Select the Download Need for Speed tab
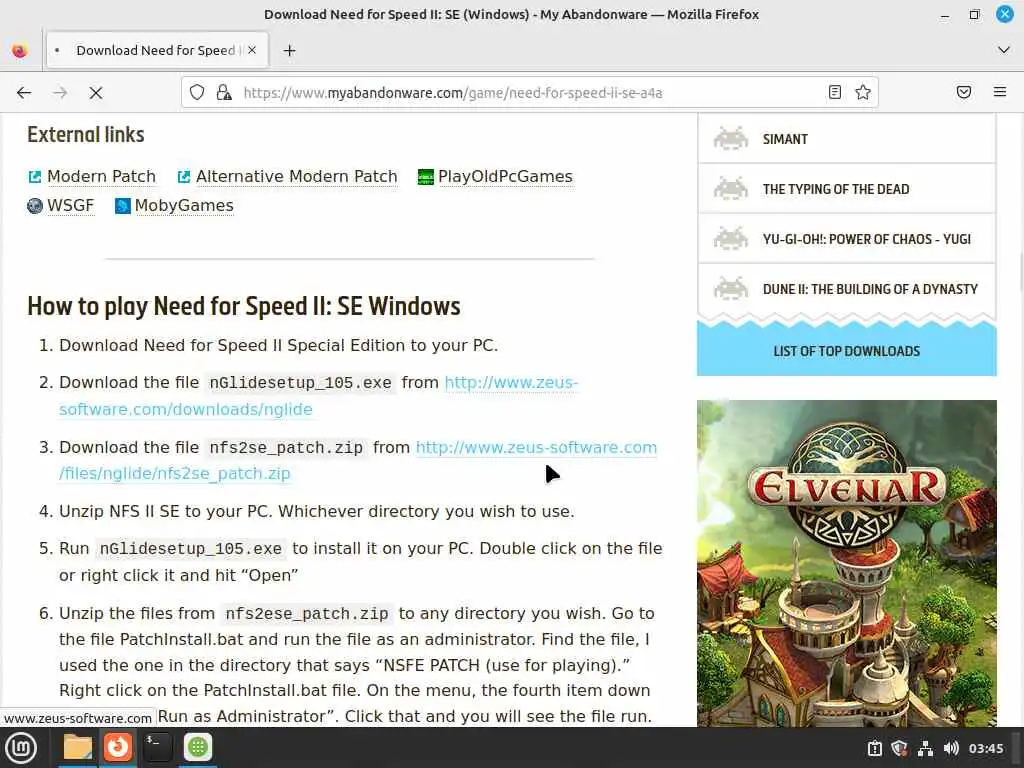The image size is (1024, 768). pos(157,50)
